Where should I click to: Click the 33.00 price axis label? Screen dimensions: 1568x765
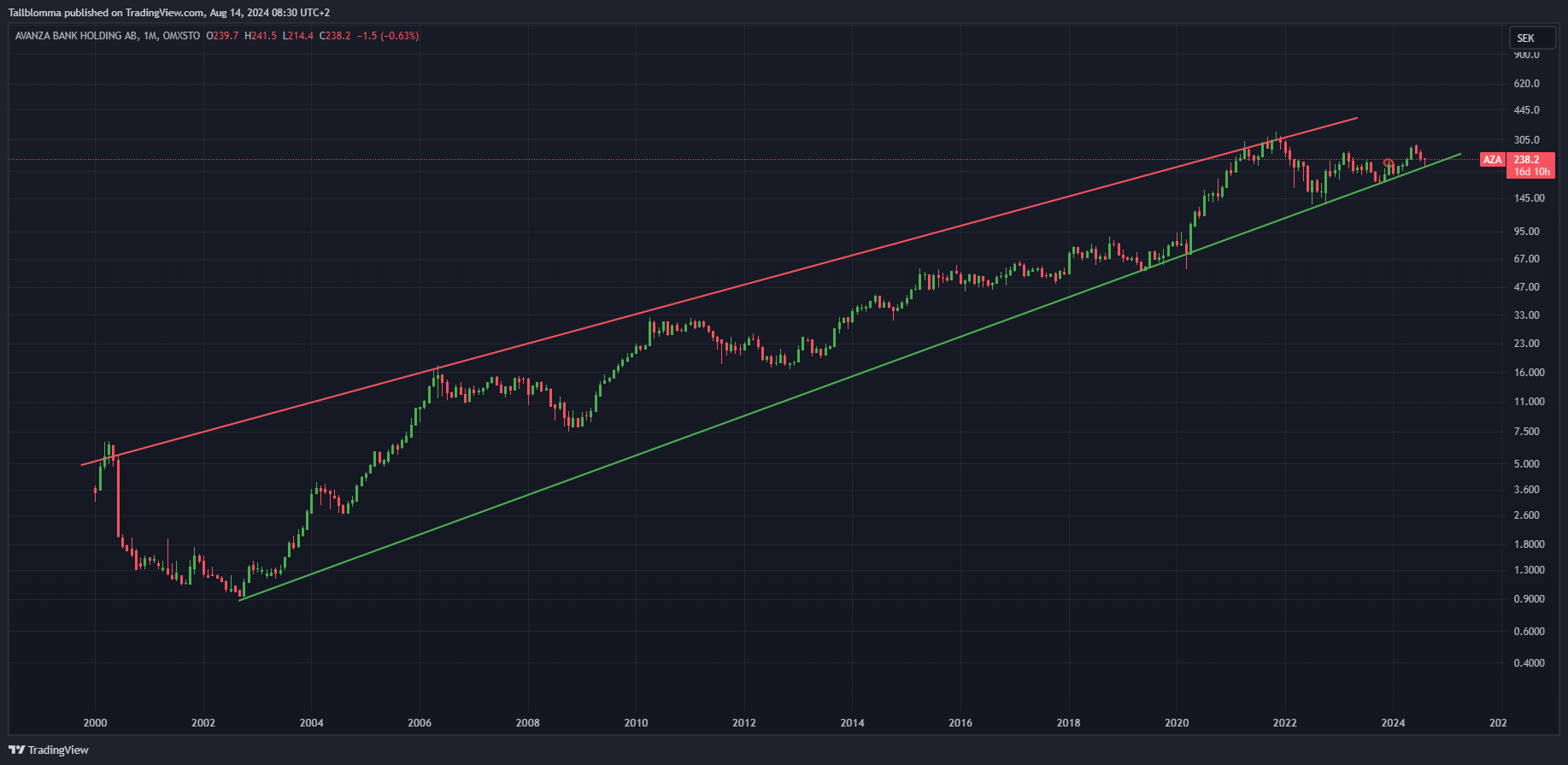(1526, 315)
